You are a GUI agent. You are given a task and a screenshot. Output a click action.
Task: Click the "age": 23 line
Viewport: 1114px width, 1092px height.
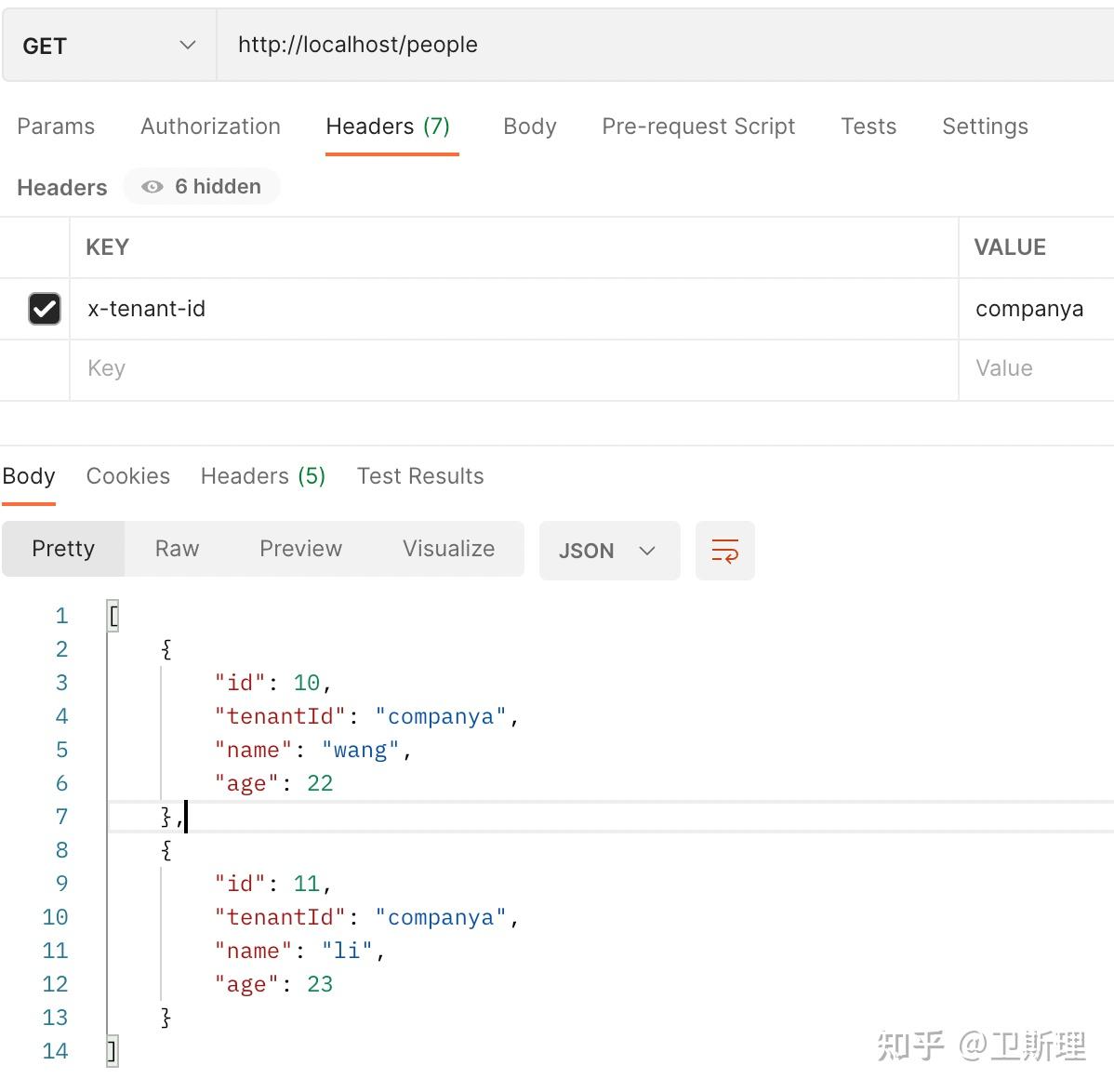(x=273, y=985)
